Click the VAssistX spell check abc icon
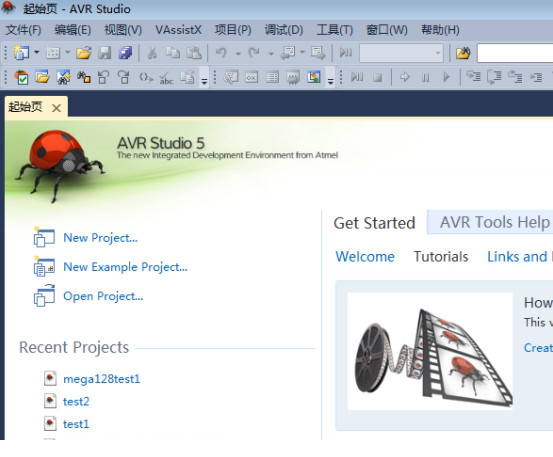 [166, 77]
